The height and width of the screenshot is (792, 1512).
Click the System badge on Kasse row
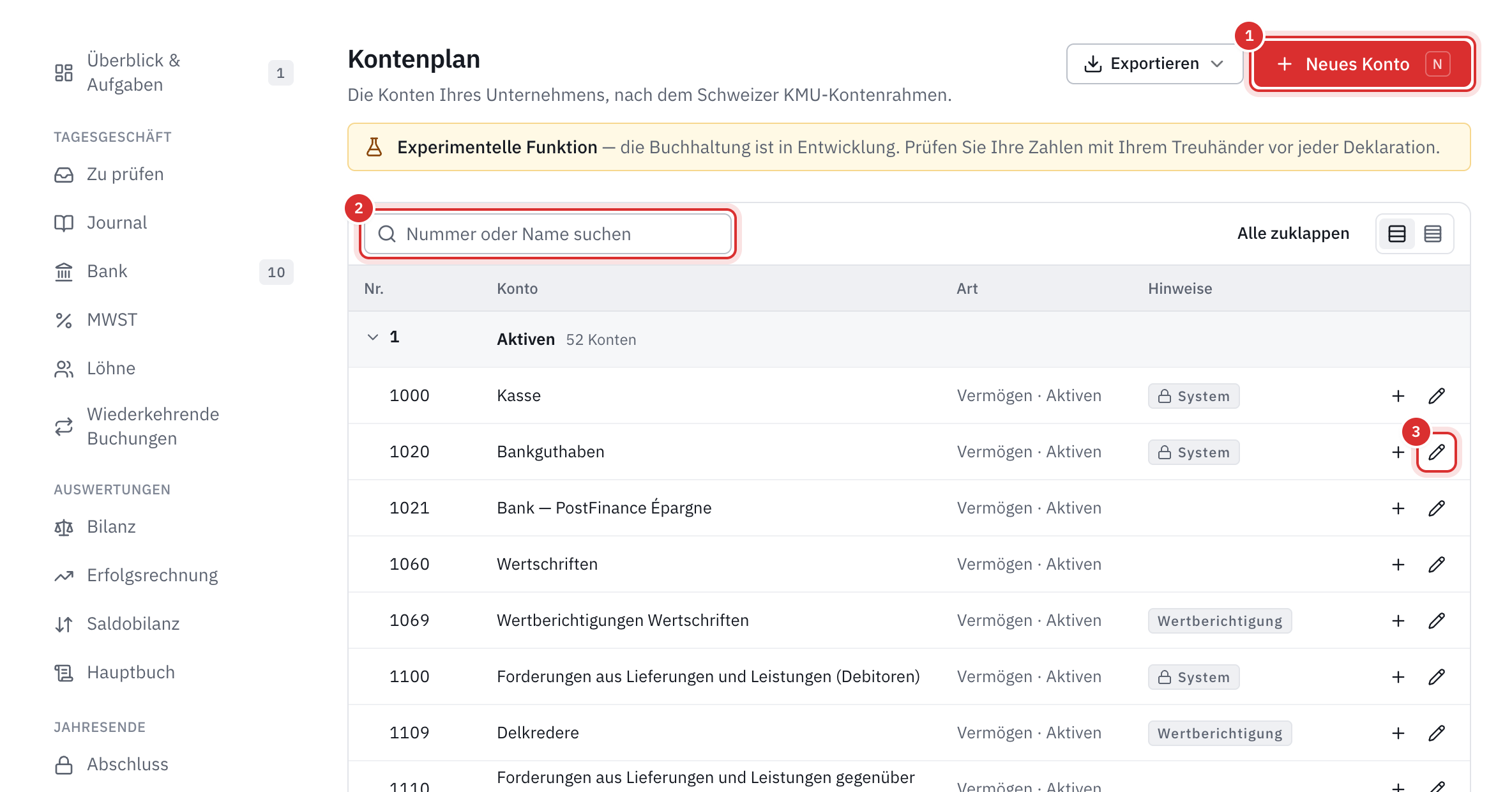1193,396
